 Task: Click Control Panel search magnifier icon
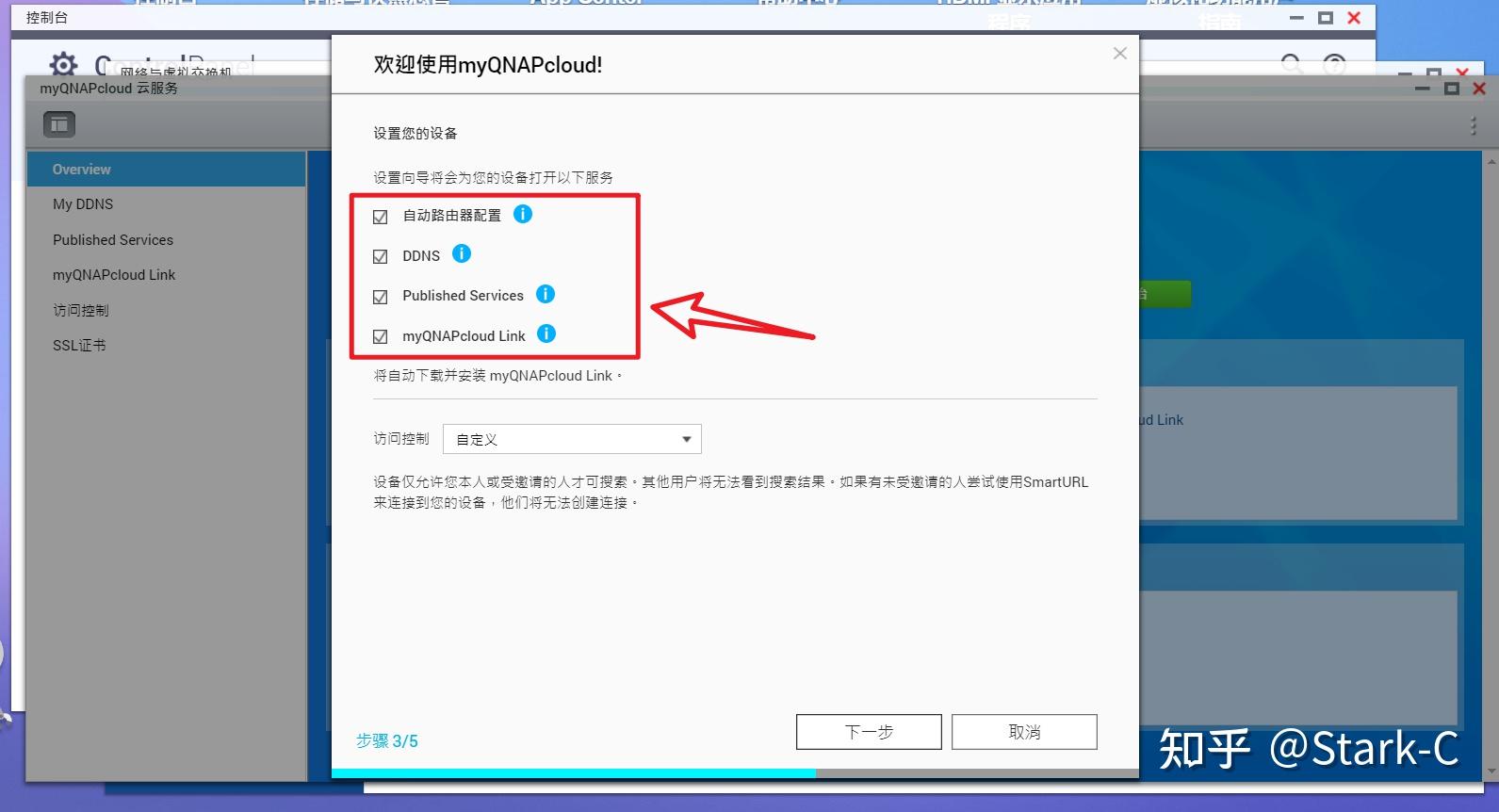(x=1293, y=64)
